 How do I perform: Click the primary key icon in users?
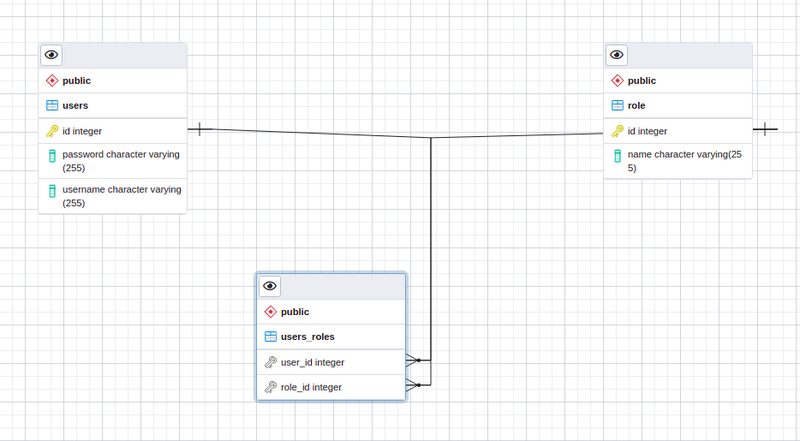[x=52, y=130]
